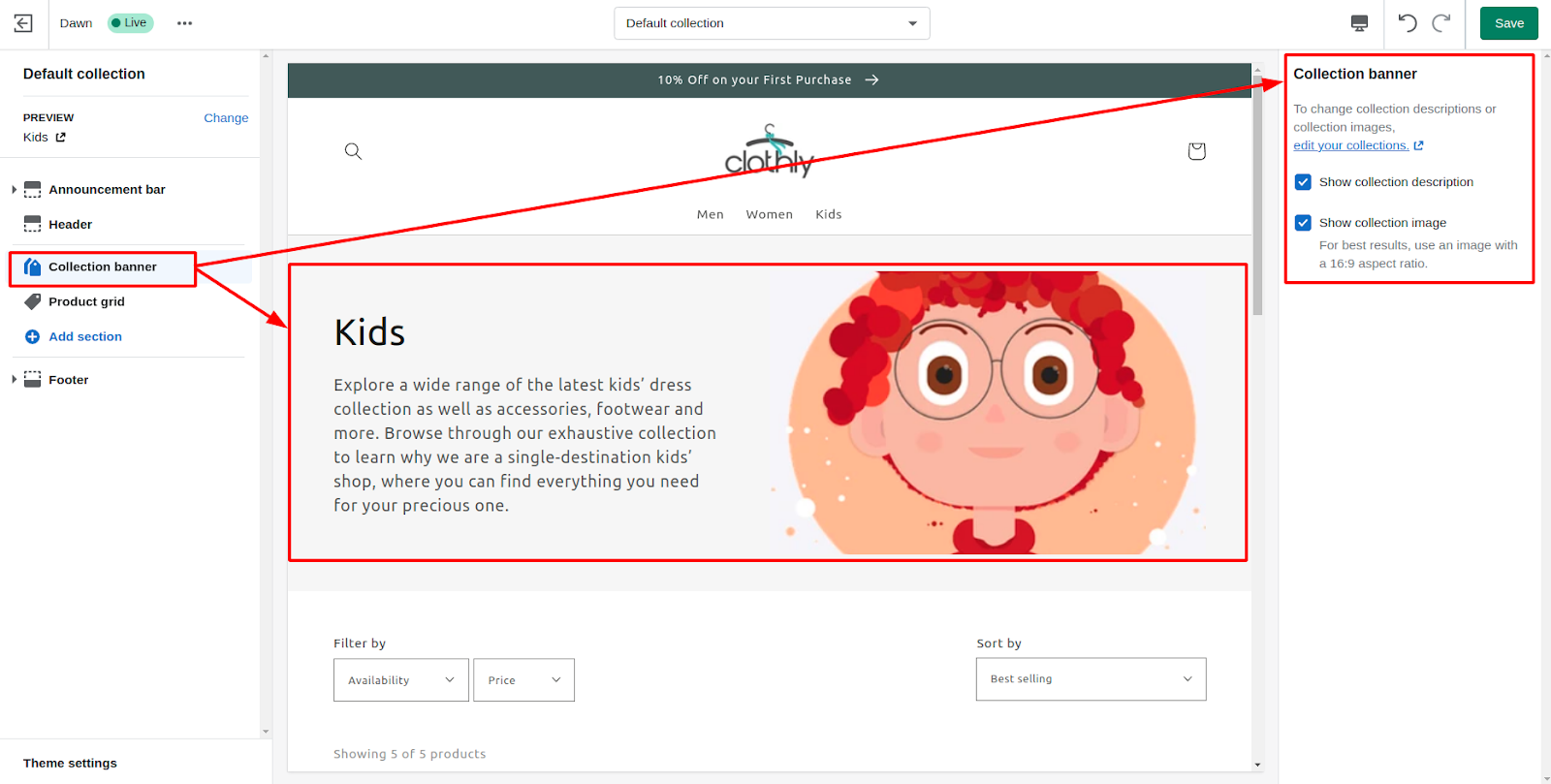Open the Availability filter dropdown
Viewport: 1551px width, 784px height.
click(x=401, y=680)
